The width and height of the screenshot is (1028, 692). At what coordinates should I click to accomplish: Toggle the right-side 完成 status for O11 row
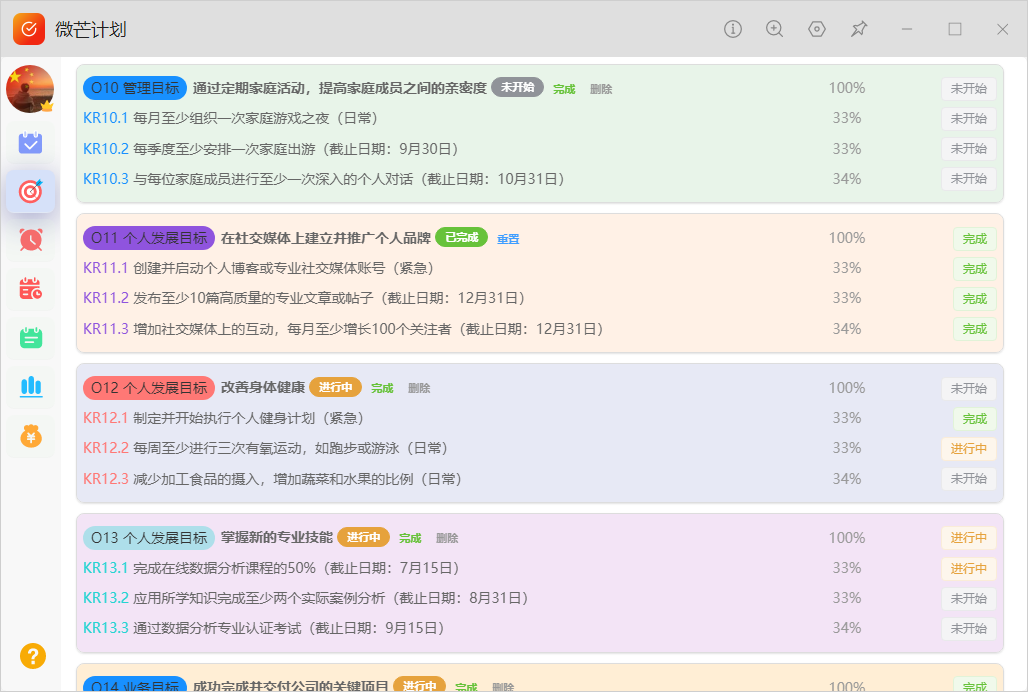coord(974,239)
